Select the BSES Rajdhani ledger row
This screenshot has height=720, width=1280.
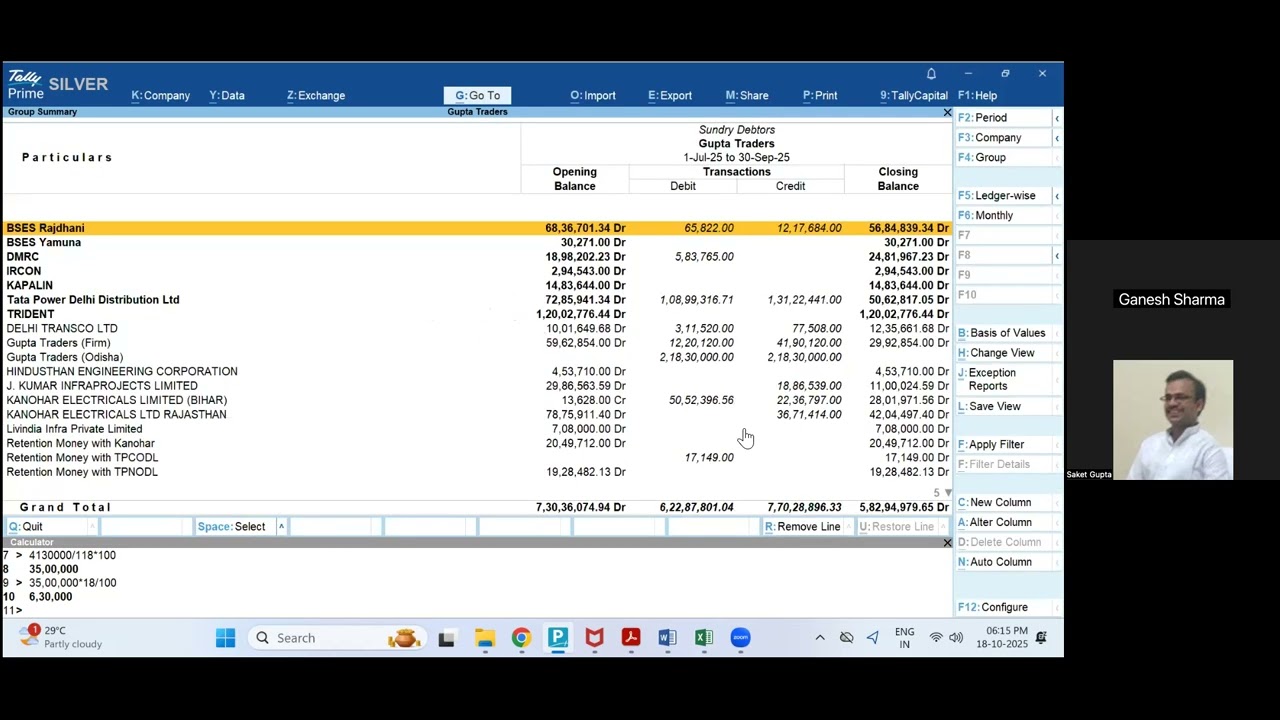[x=477, y=228]
